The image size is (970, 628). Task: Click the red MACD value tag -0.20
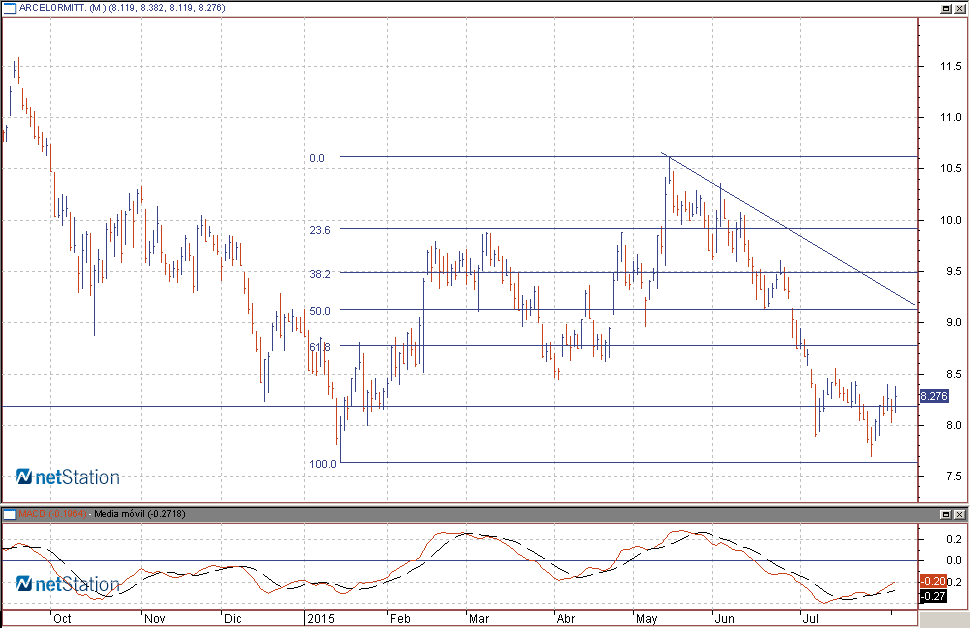(x=933, y=581)
